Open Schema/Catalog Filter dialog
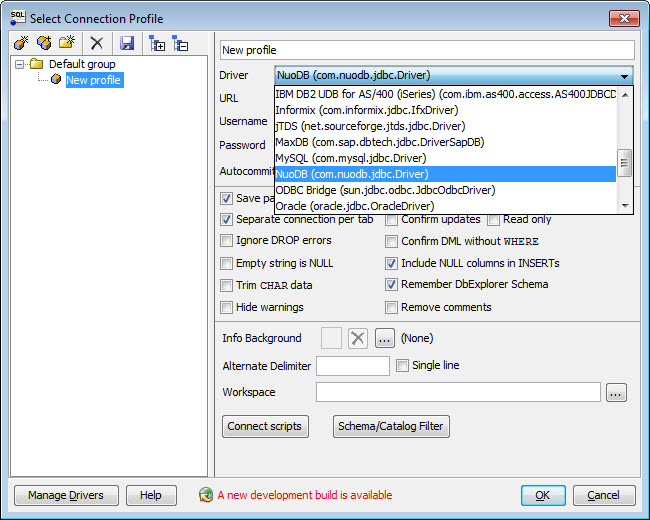Viewport: 650px width, 520px height. click(391, 426)
